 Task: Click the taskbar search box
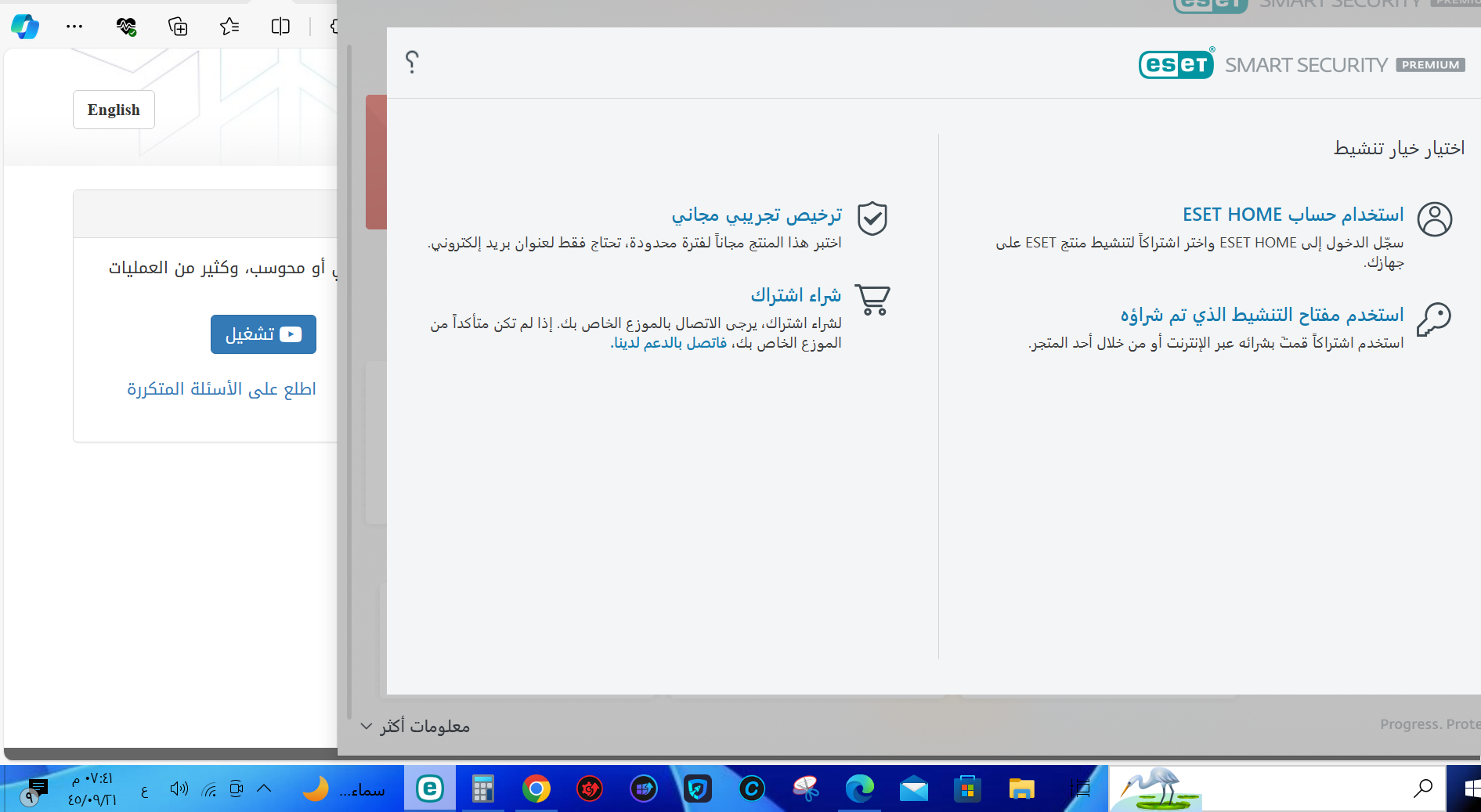(x=1277, y=789)
